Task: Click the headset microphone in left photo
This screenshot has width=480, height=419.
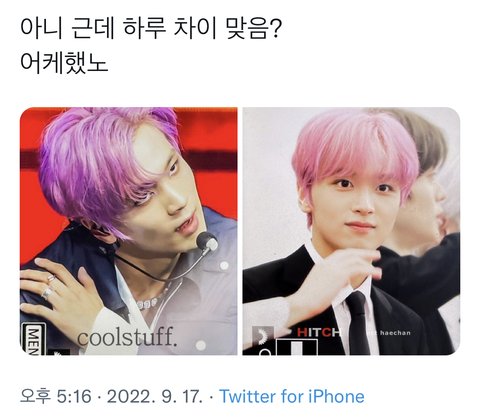Action: click(207, 242)
